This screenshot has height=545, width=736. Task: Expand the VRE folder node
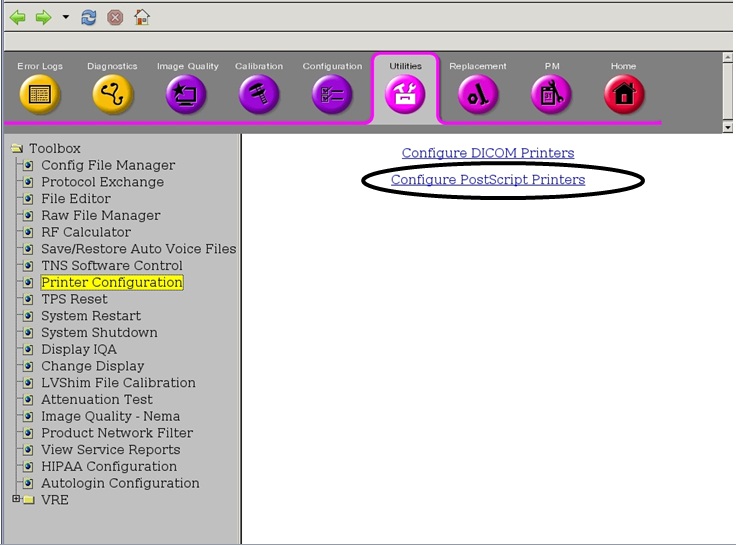click(15, 500)
